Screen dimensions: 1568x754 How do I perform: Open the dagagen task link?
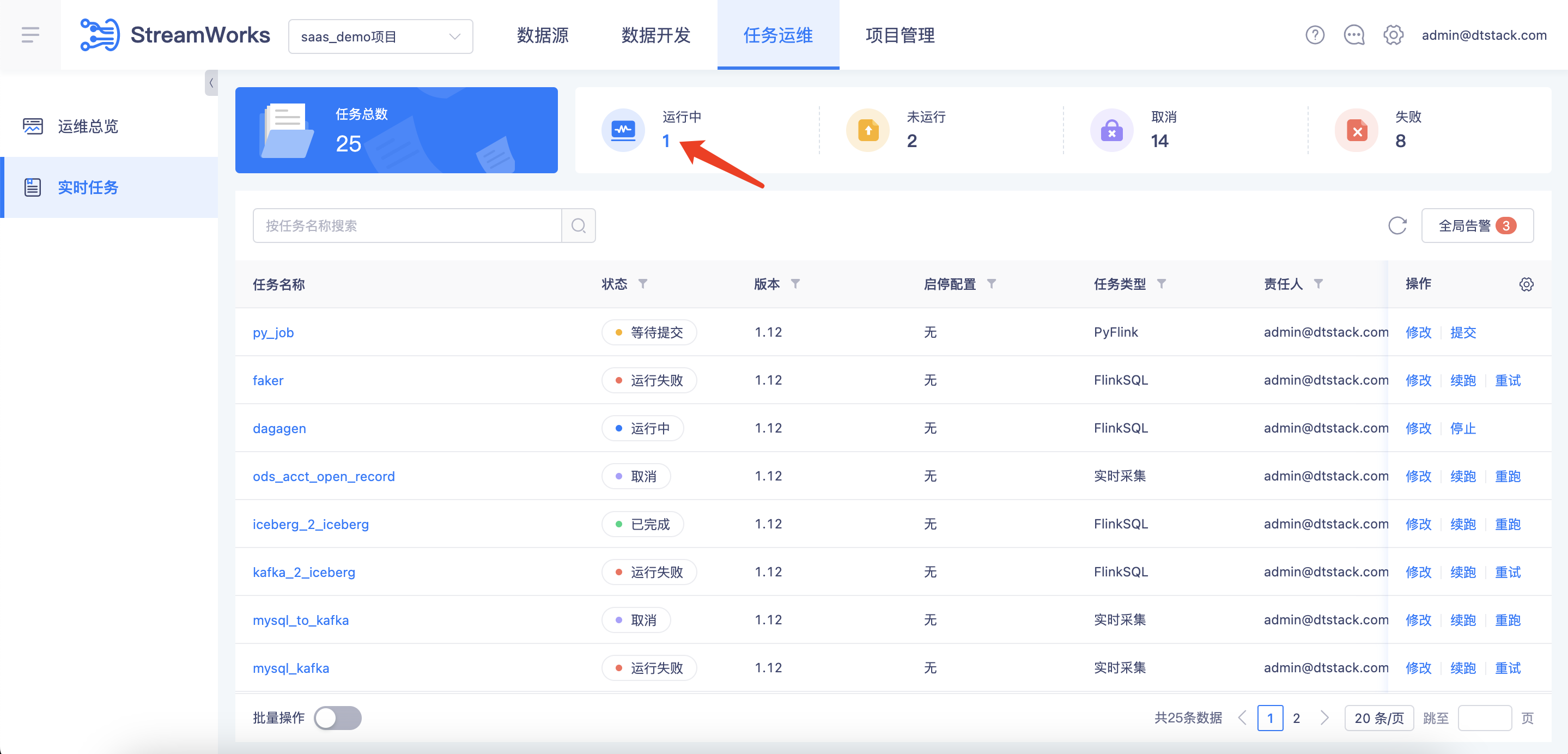[279, 428]
